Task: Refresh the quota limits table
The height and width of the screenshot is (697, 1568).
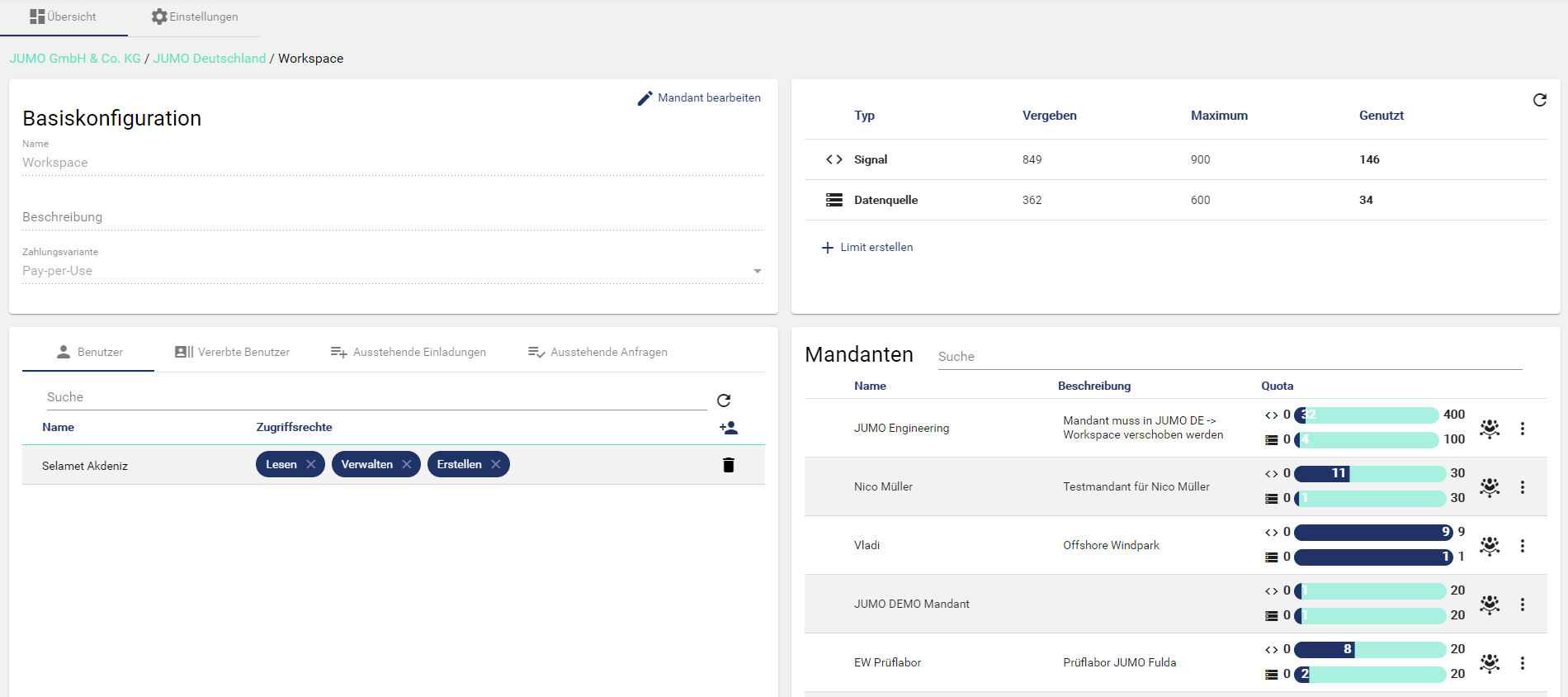Action: 1539,100
